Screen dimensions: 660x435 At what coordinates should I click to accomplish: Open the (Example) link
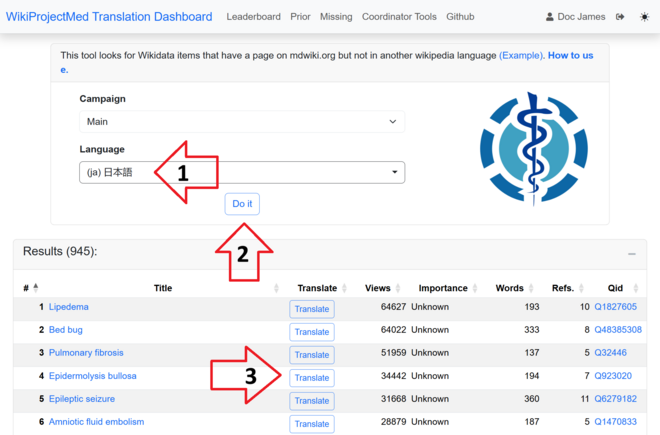click(522, 56)
